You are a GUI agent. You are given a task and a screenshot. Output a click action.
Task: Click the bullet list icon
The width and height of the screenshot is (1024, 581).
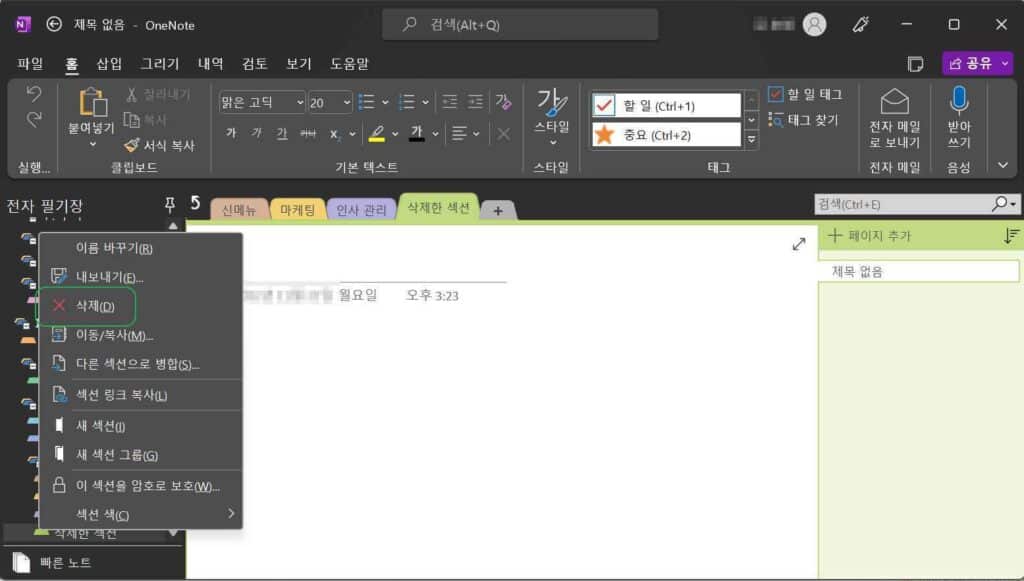[x=366, y=102]
